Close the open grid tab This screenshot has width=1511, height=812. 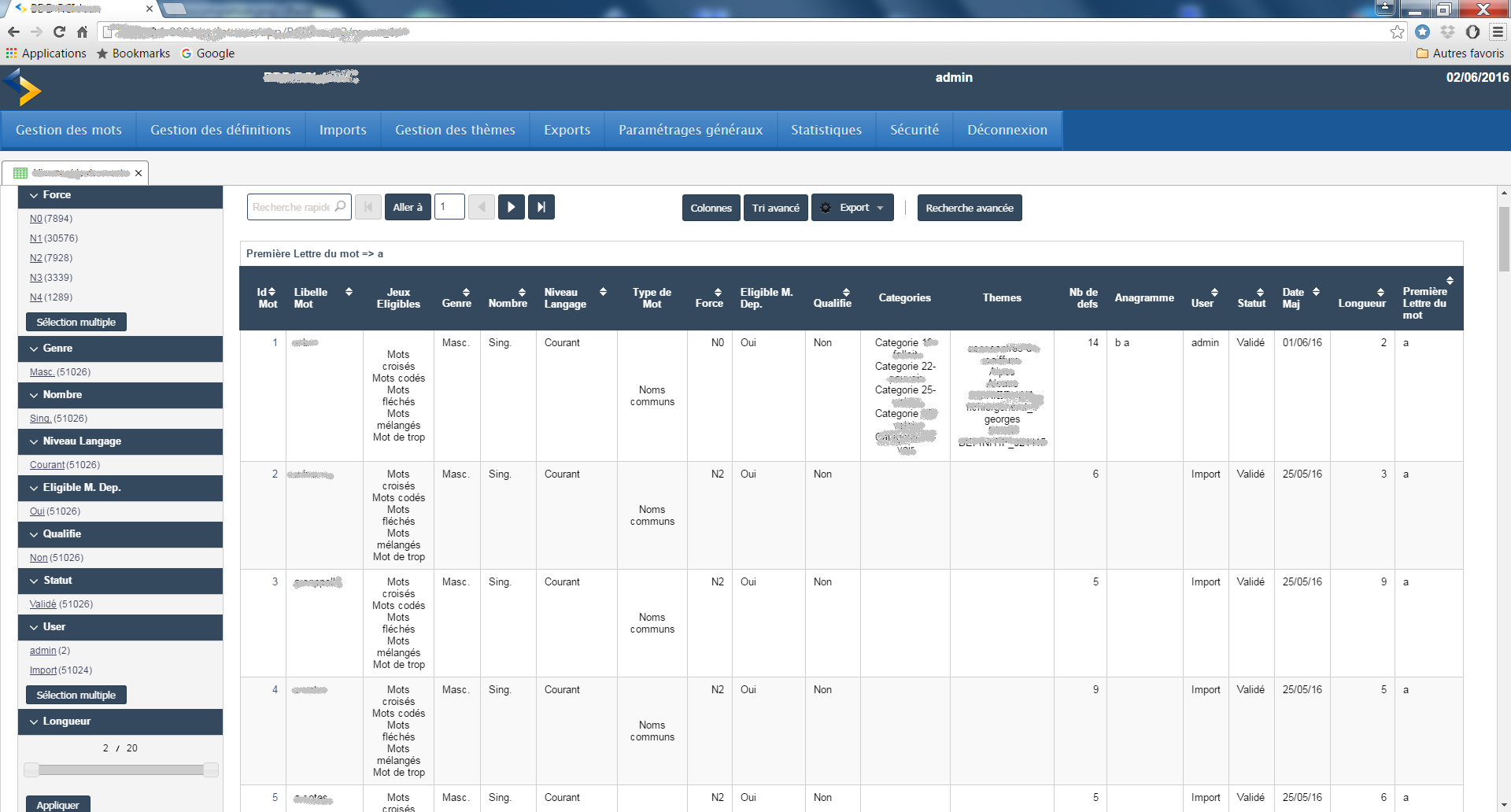(139, 173)
